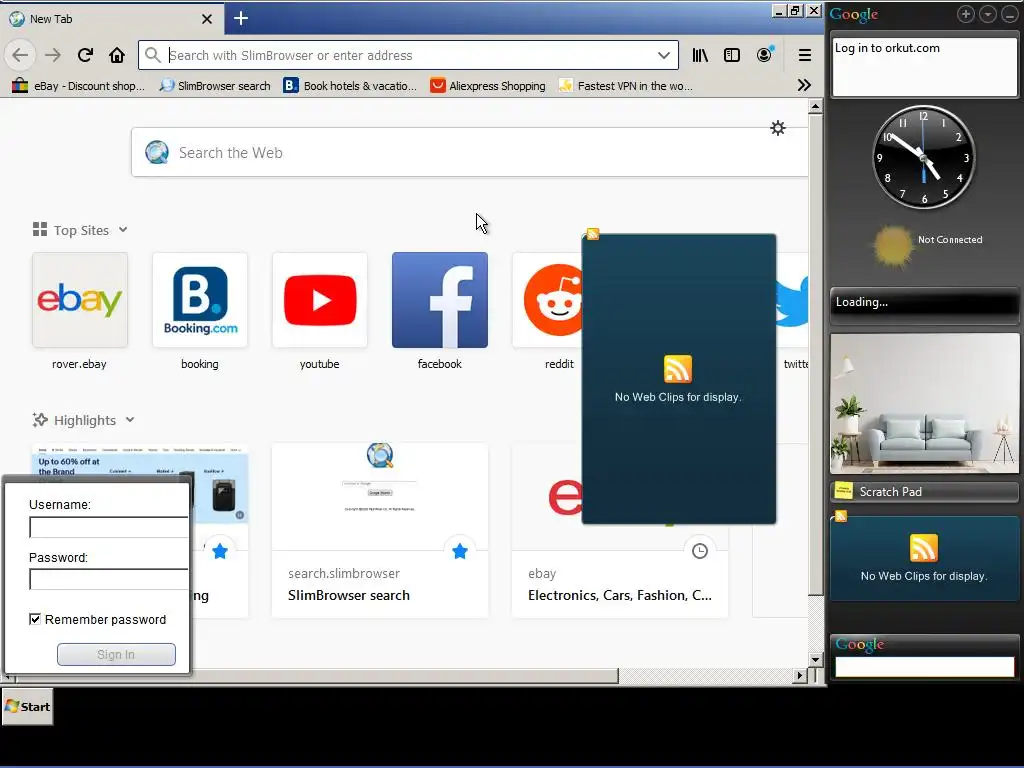The height and width of the screenshot is (768, 1024).
Task: Go back with the browser back arrow
Action: (x=20, y=56)
